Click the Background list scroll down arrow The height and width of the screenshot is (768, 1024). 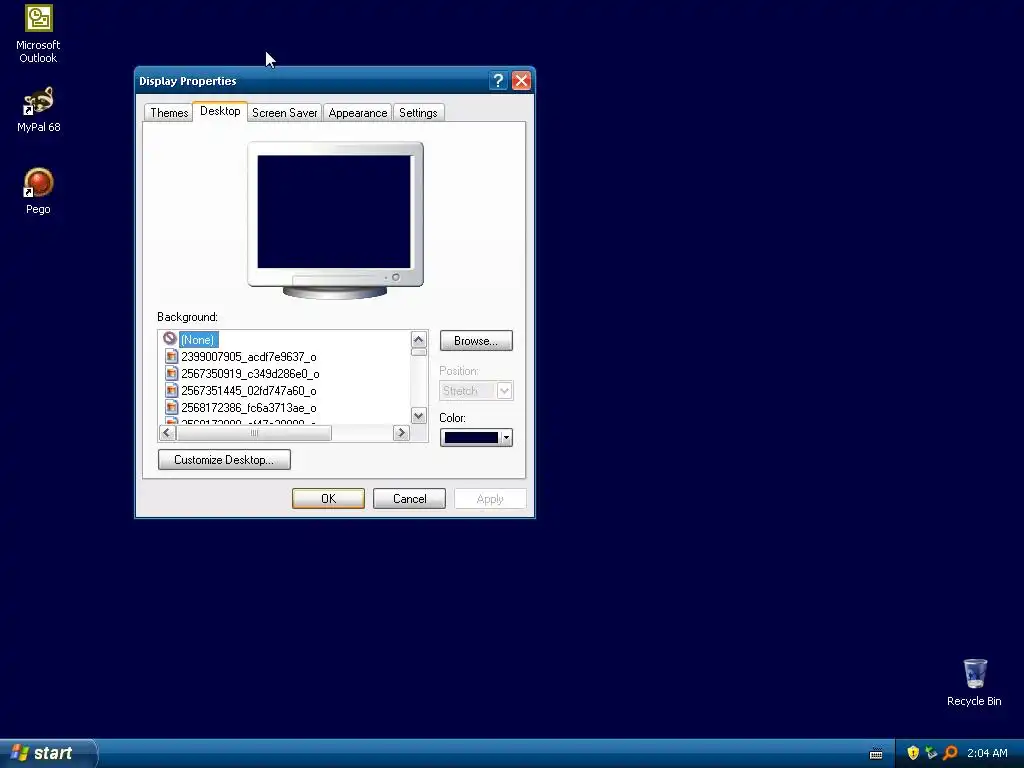pyautogui.click(x=419, y=415)
